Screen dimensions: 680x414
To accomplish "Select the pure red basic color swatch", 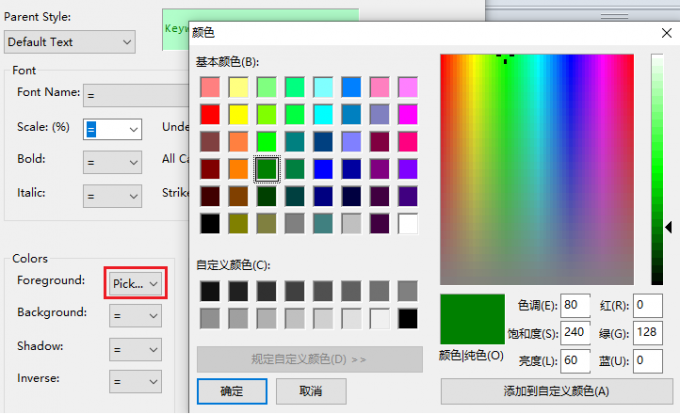I will click(210, 114).
